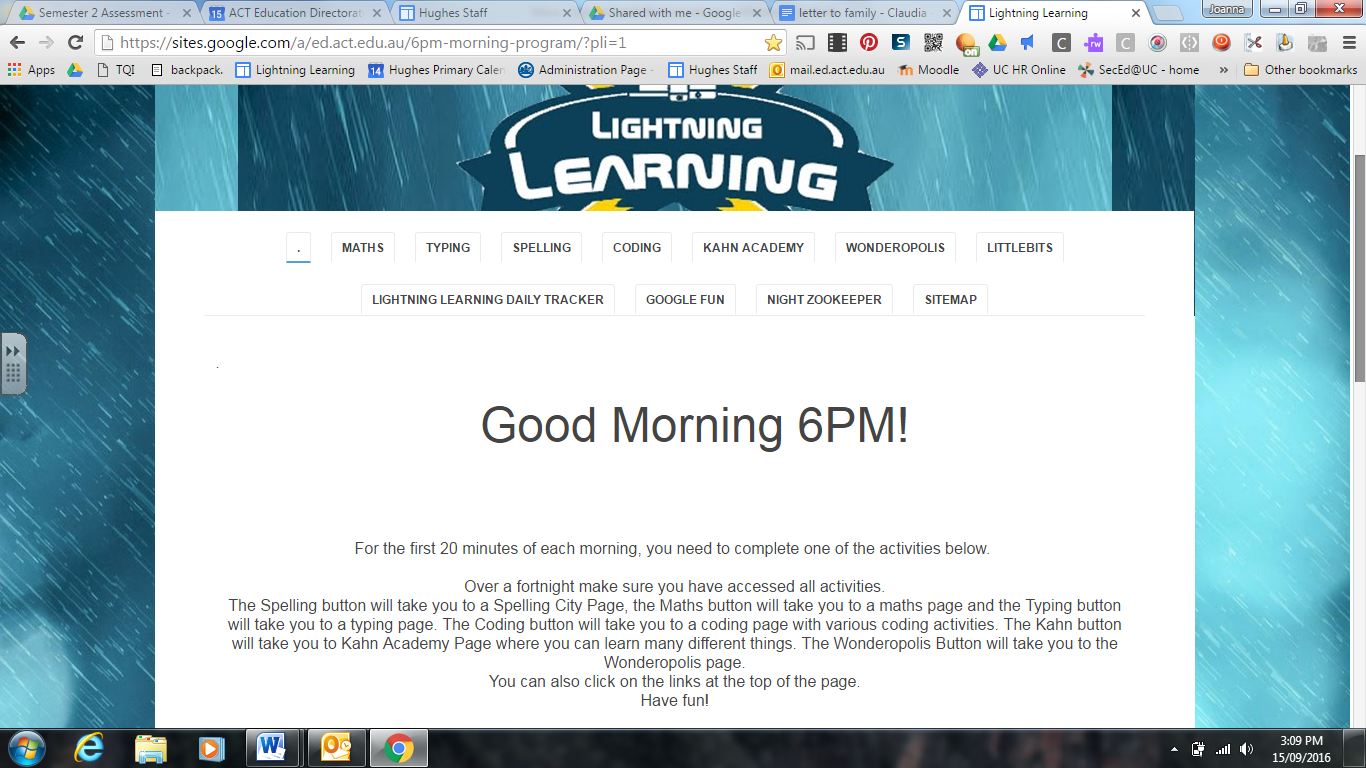Show more bookmarks with the double chevron
This screenshot has width=1366, height=768.
[1223, 70]
